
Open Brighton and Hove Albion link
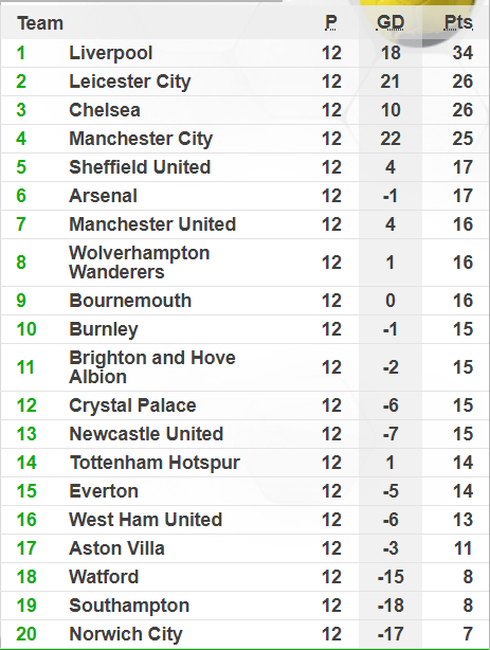point(152,367)
